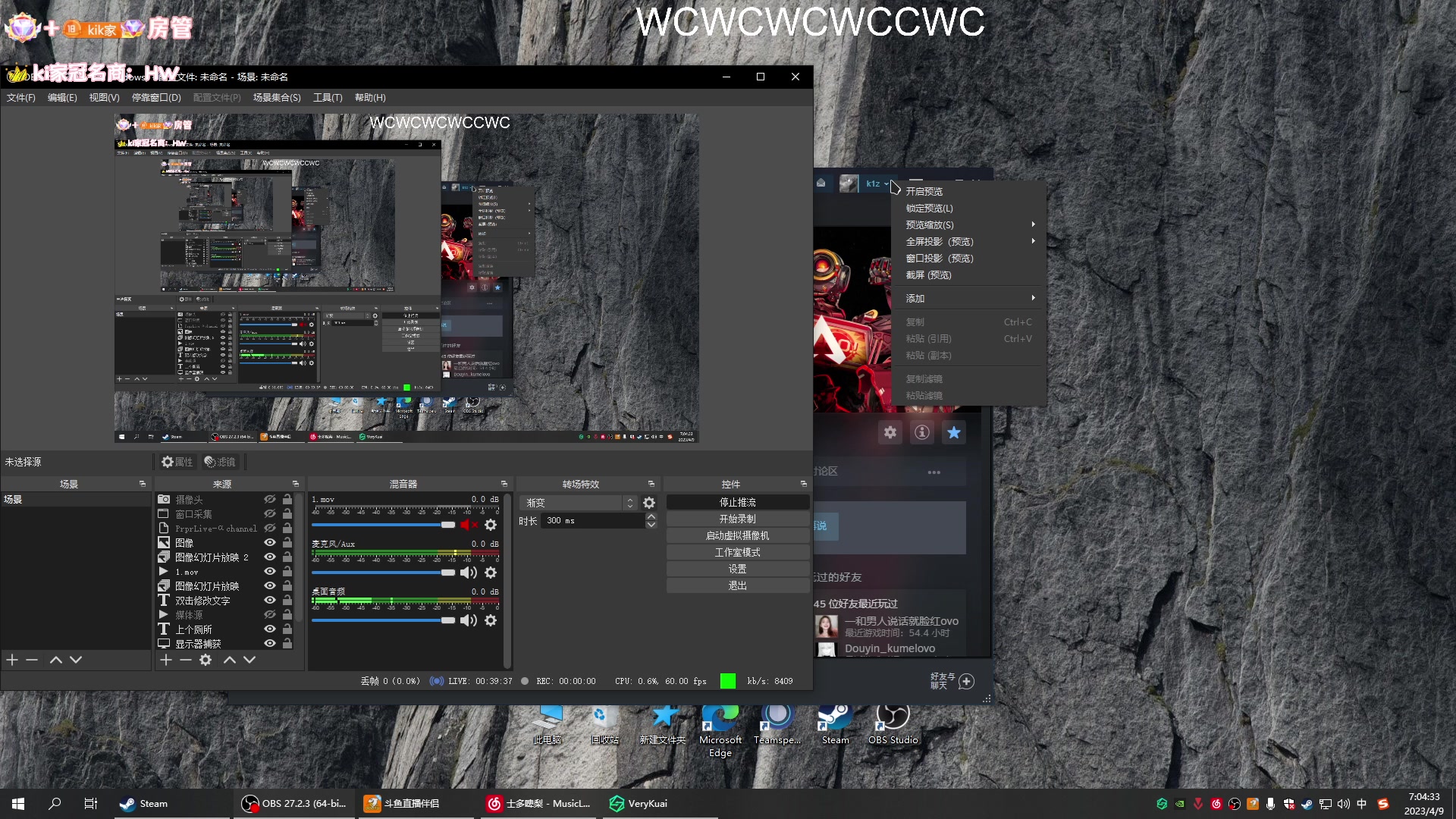Mute the 麦克风/Aux audio channel
This screenshot has width=1456, height=819.
[469, 573]
